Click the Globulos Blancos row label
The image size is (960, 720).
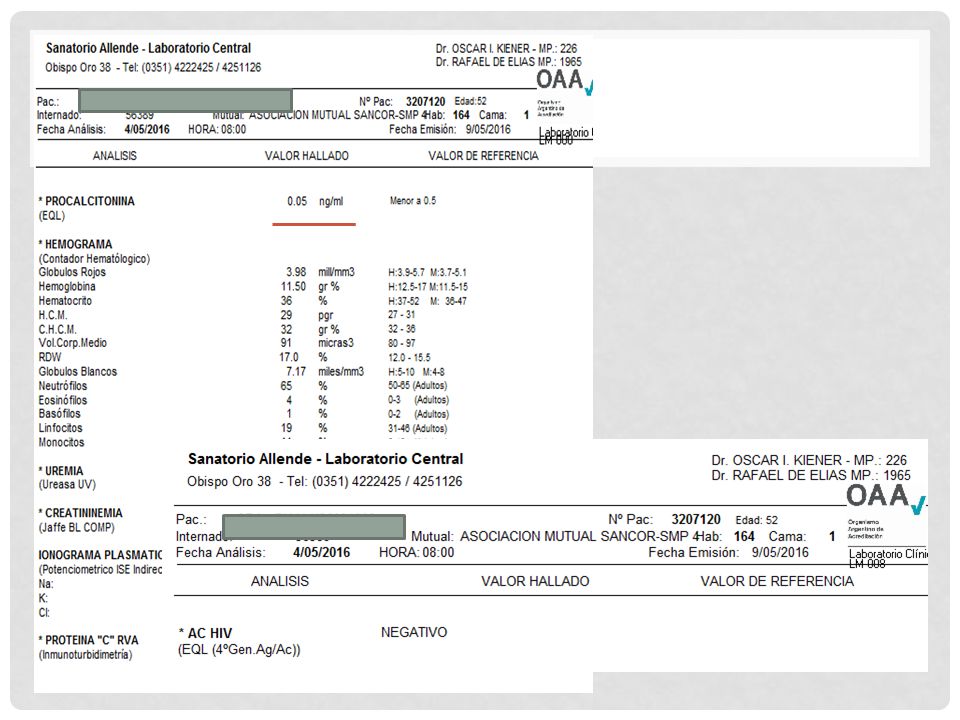78,372
